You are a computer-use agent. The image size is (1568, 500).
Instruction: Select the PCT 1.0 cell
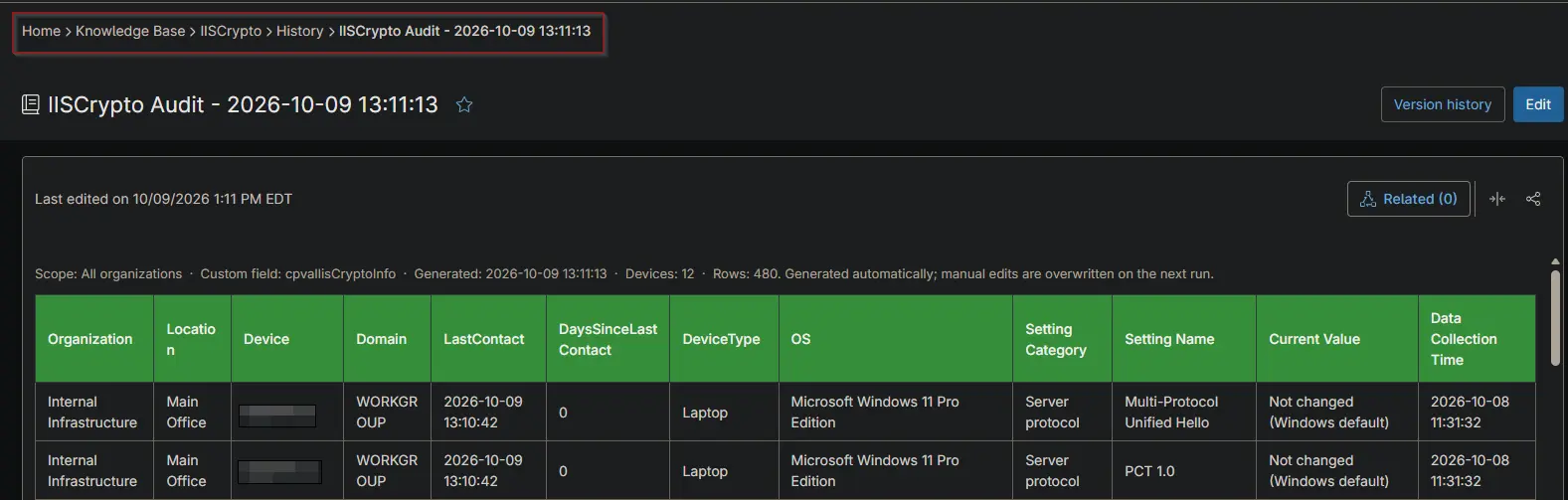(1184, 471)
